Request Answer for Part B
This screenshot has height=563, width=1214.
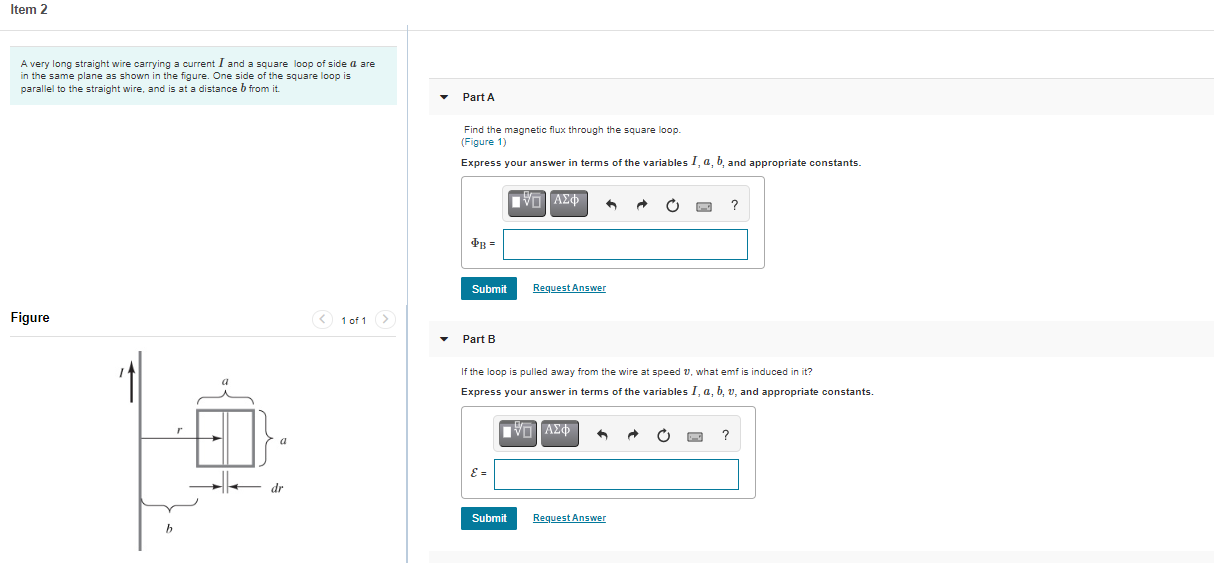coord(569,518)
